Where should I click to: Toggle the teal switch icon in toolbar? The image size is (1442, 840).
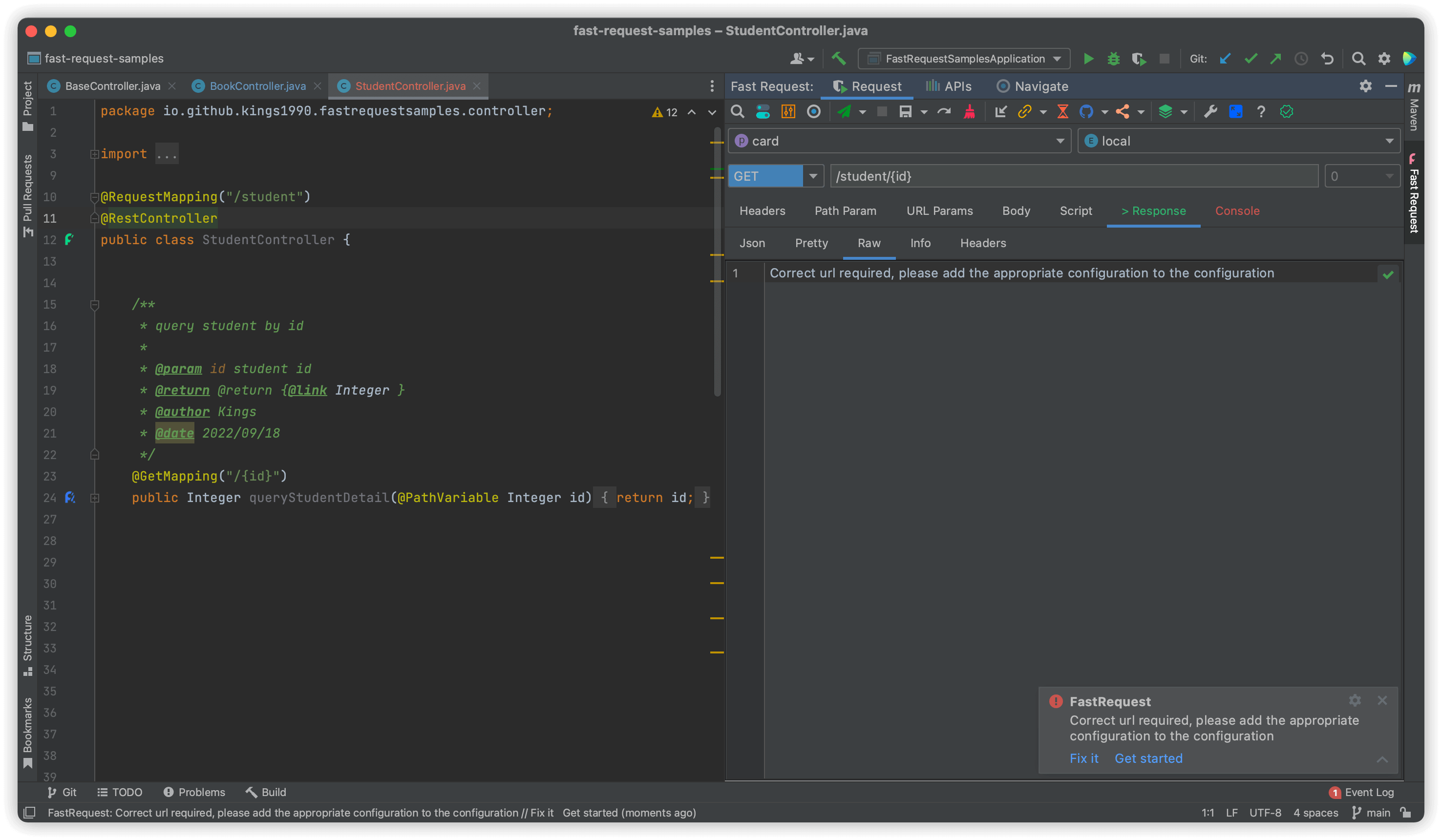[763, 111]
